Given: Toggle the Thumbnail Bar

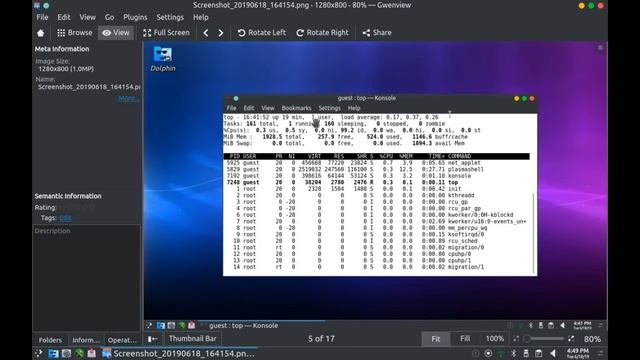Looking at the screenshot, I should coord(192,339).
